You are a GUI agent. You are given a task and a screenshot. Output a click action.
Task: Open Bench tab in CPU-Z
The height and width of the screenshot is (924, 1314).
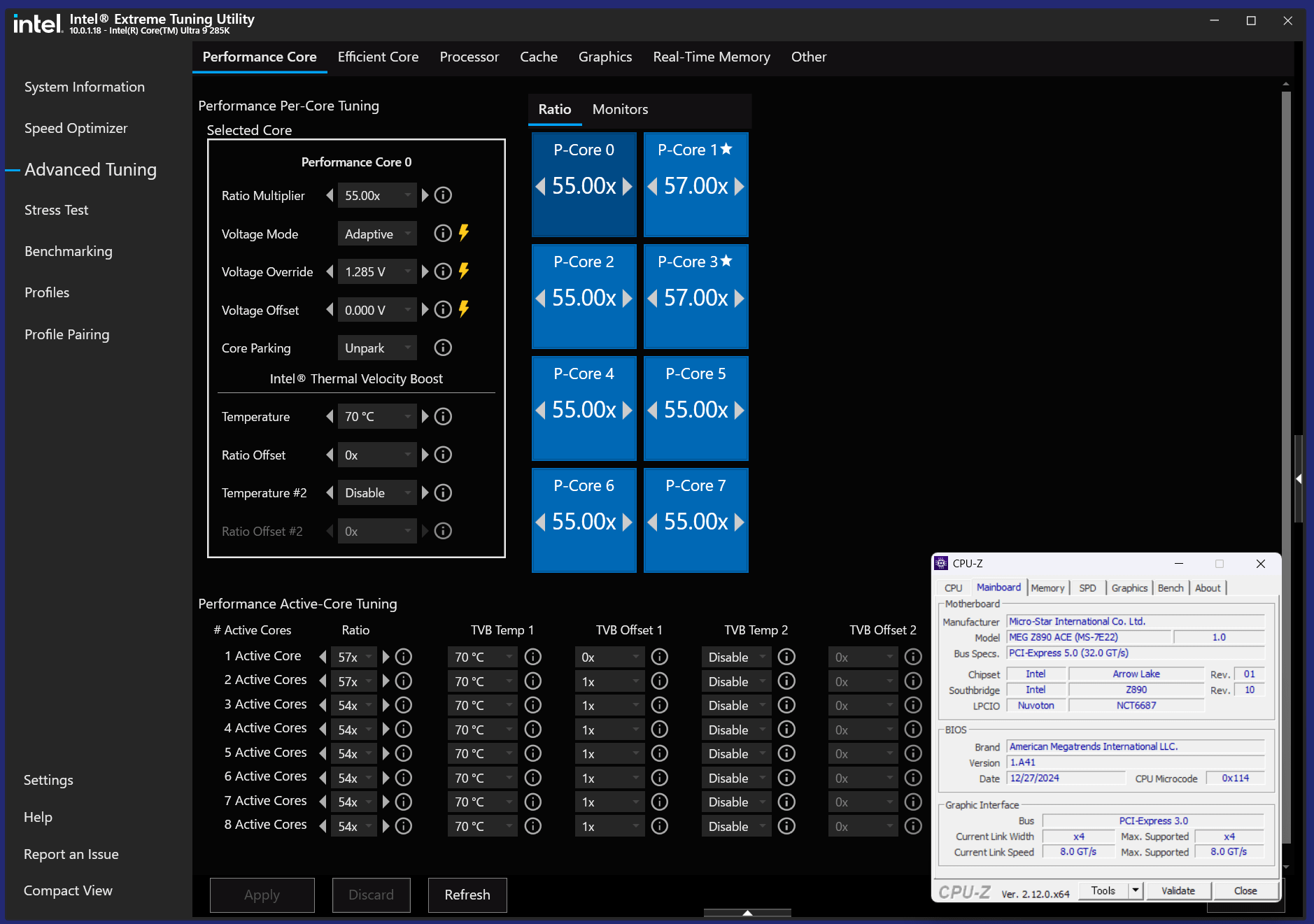pos(1171,588)
